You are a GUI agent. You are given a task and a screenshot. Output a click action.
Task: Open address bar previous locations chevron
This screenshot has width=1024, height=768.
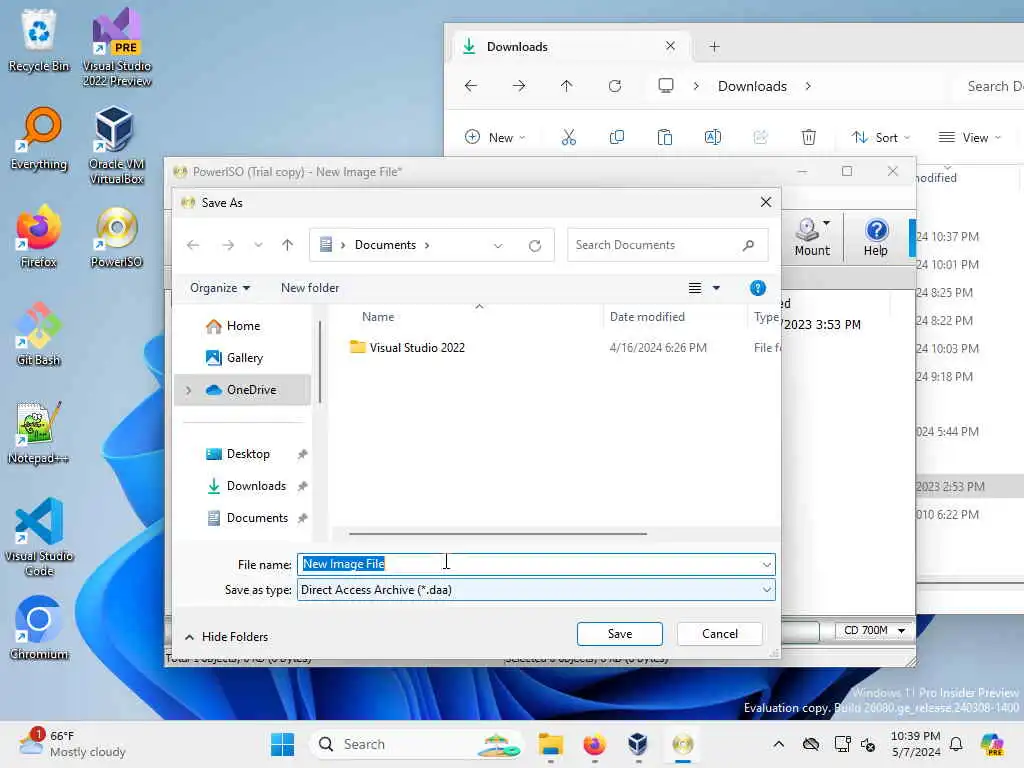point(498,246)
